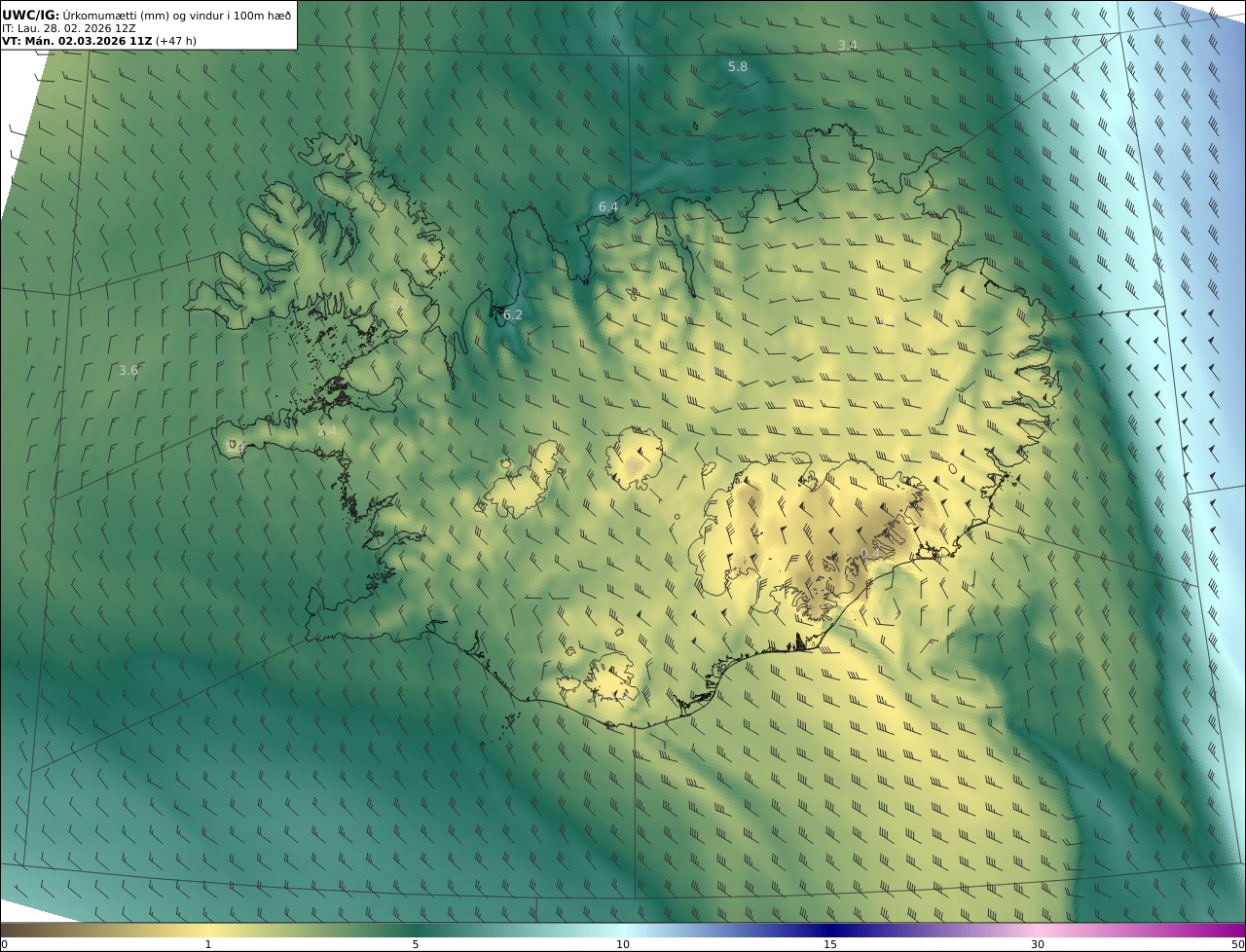Click the colorbar tick label 50
Viewport: 1246px width, 952px height.
[1237, 944]
